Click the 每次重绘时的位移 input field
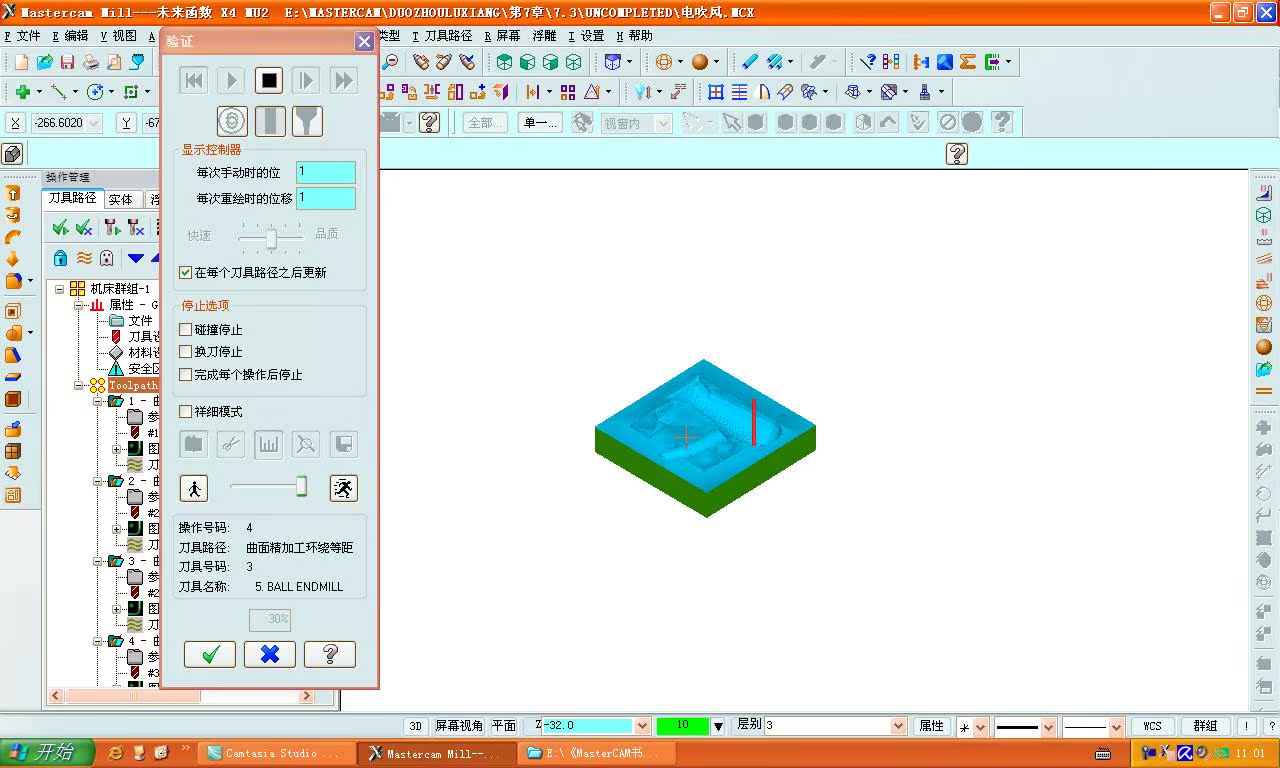The height and width of the screenshot is (768, 1280). coord(326,198)
